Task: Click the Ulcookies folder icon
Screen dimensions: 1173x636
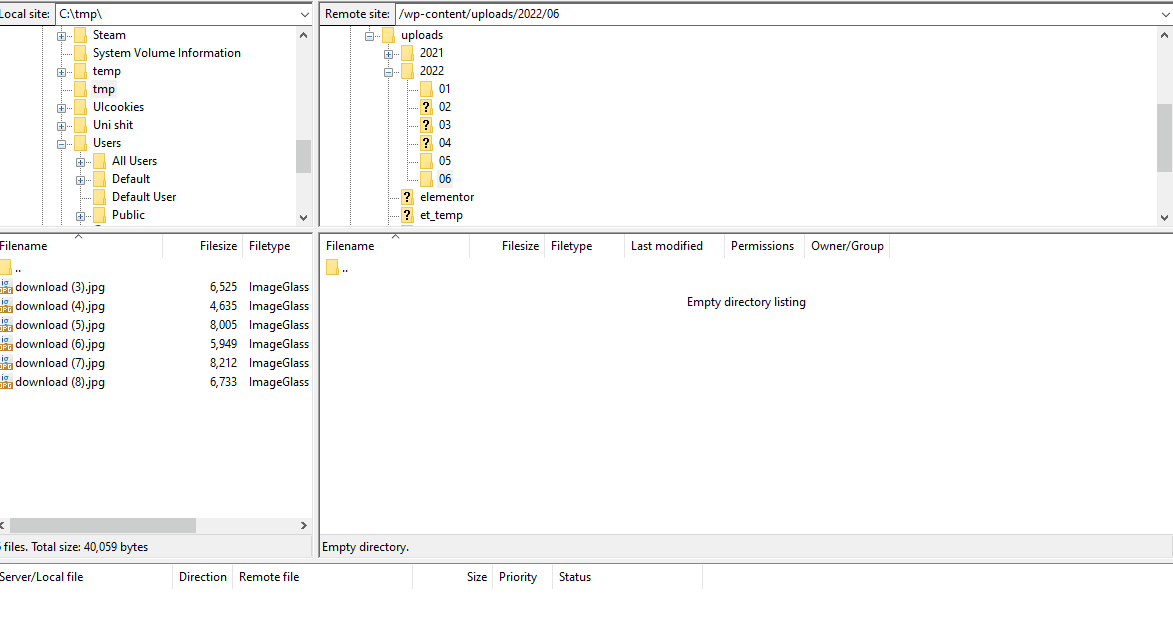Action: (81, 107)
